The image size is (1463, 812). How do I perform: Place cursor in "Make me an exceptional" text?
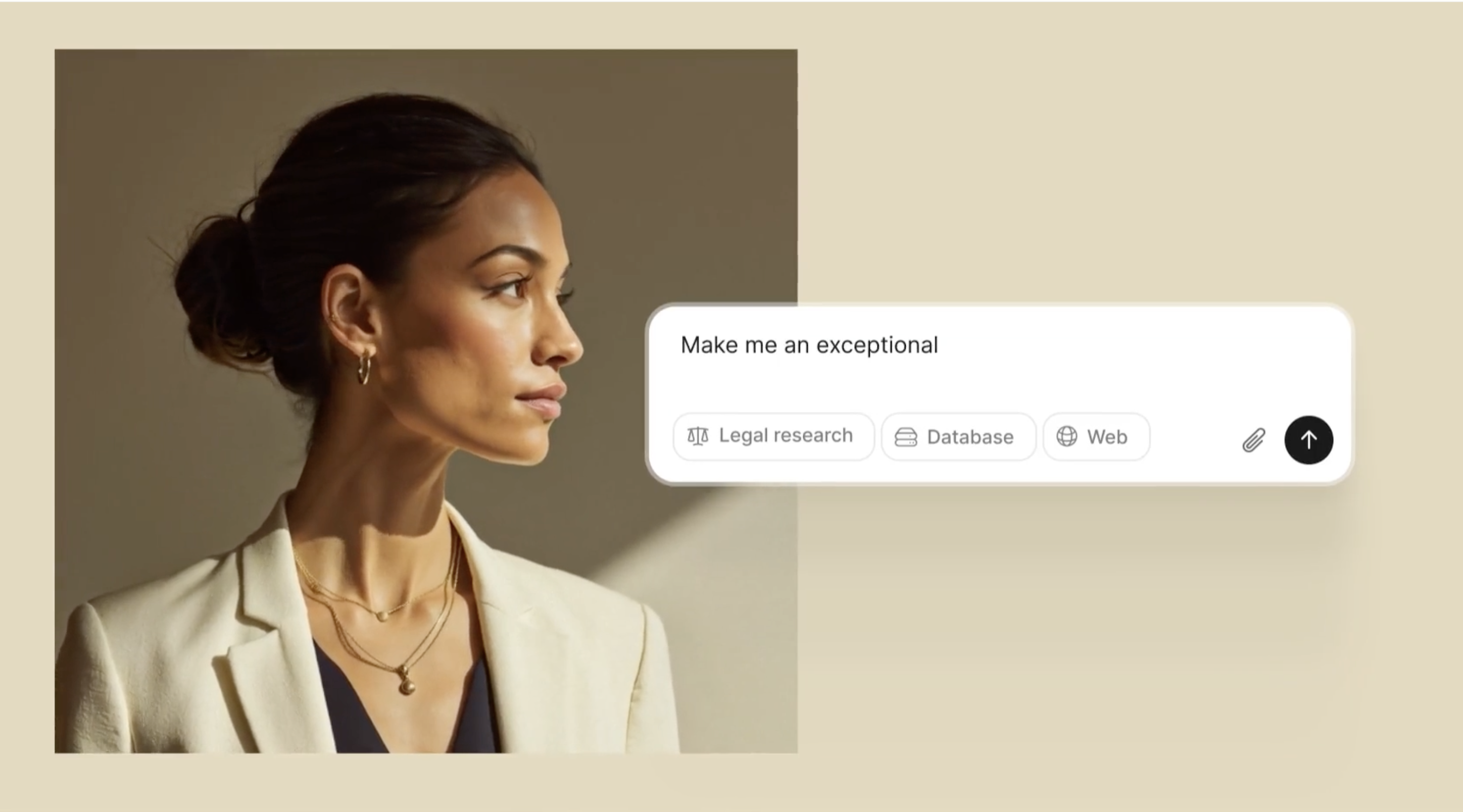809,345
